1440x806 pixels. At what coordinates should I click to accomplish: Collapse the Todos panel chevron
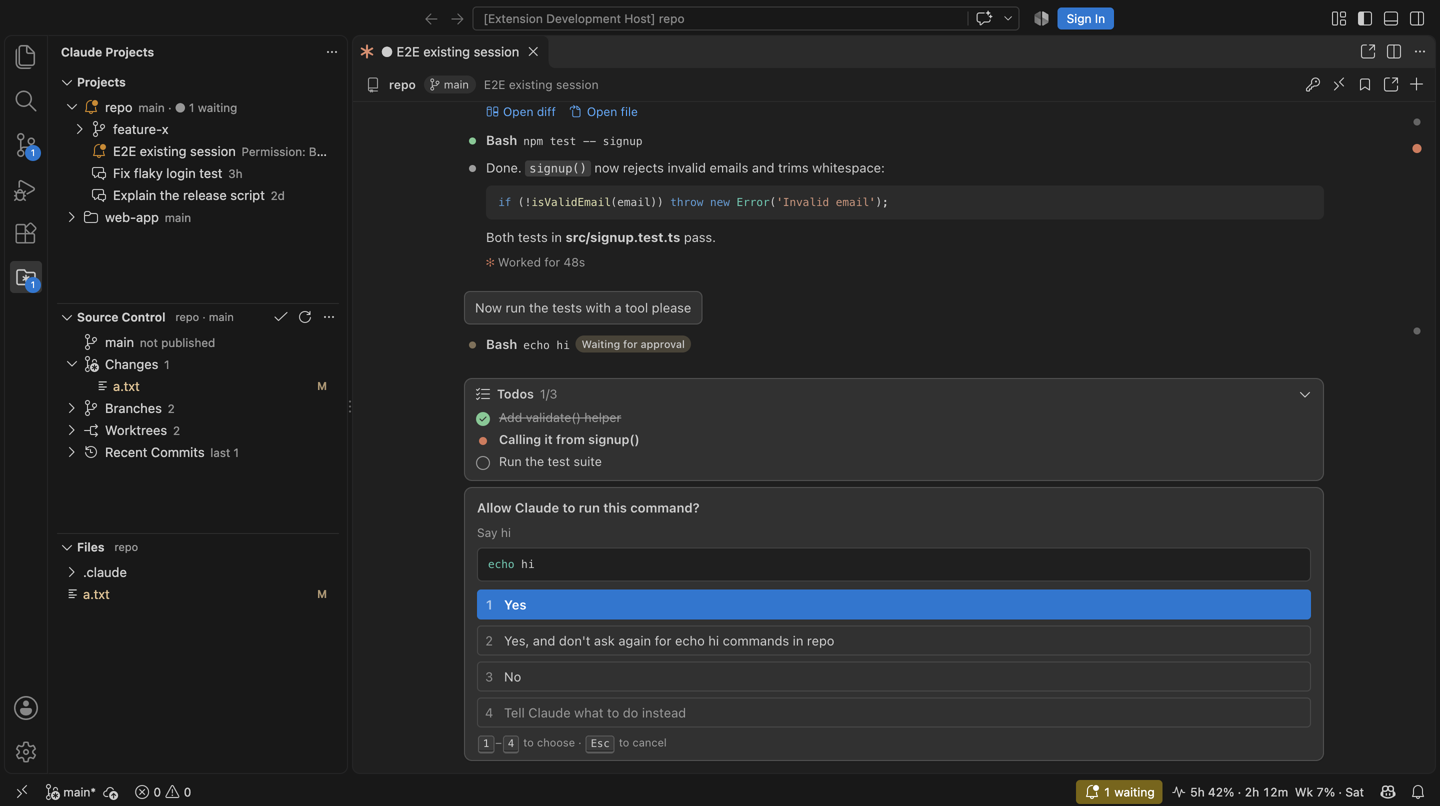pyautogui.click(x=1305, y=395)
